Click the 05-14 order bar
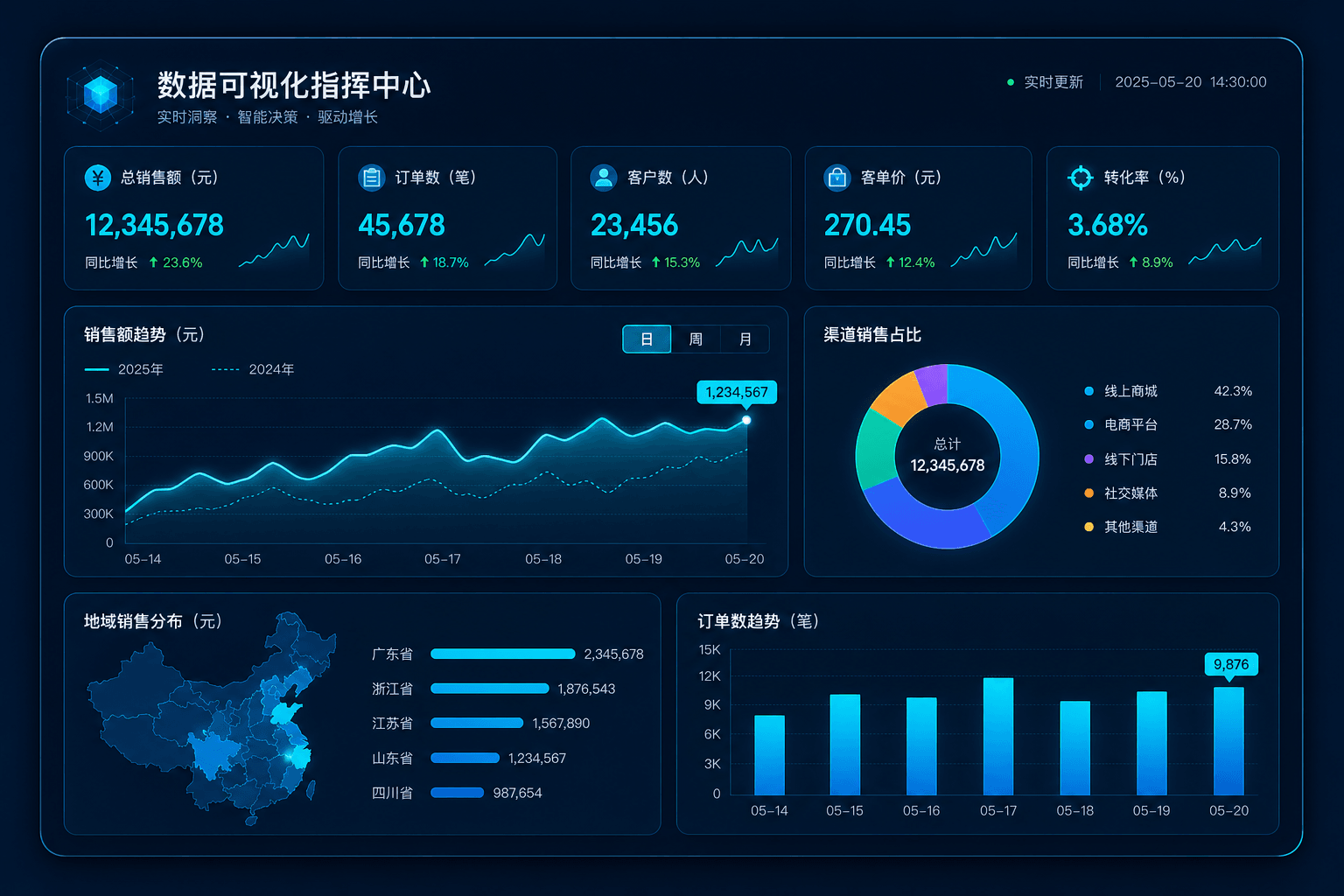Viewport: 1344px width, 896px height. pos(769,755)
